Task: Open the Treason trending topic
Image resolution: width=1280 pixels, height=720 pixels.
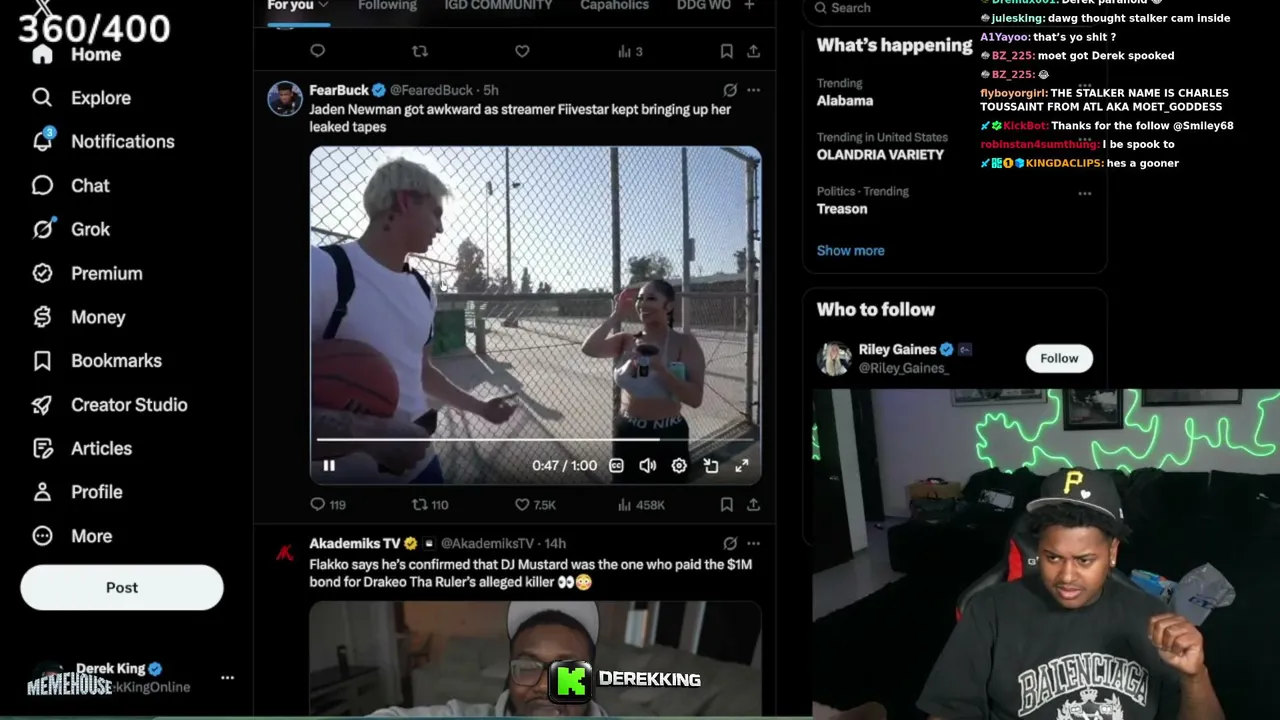Action: (x=842, y=209)
